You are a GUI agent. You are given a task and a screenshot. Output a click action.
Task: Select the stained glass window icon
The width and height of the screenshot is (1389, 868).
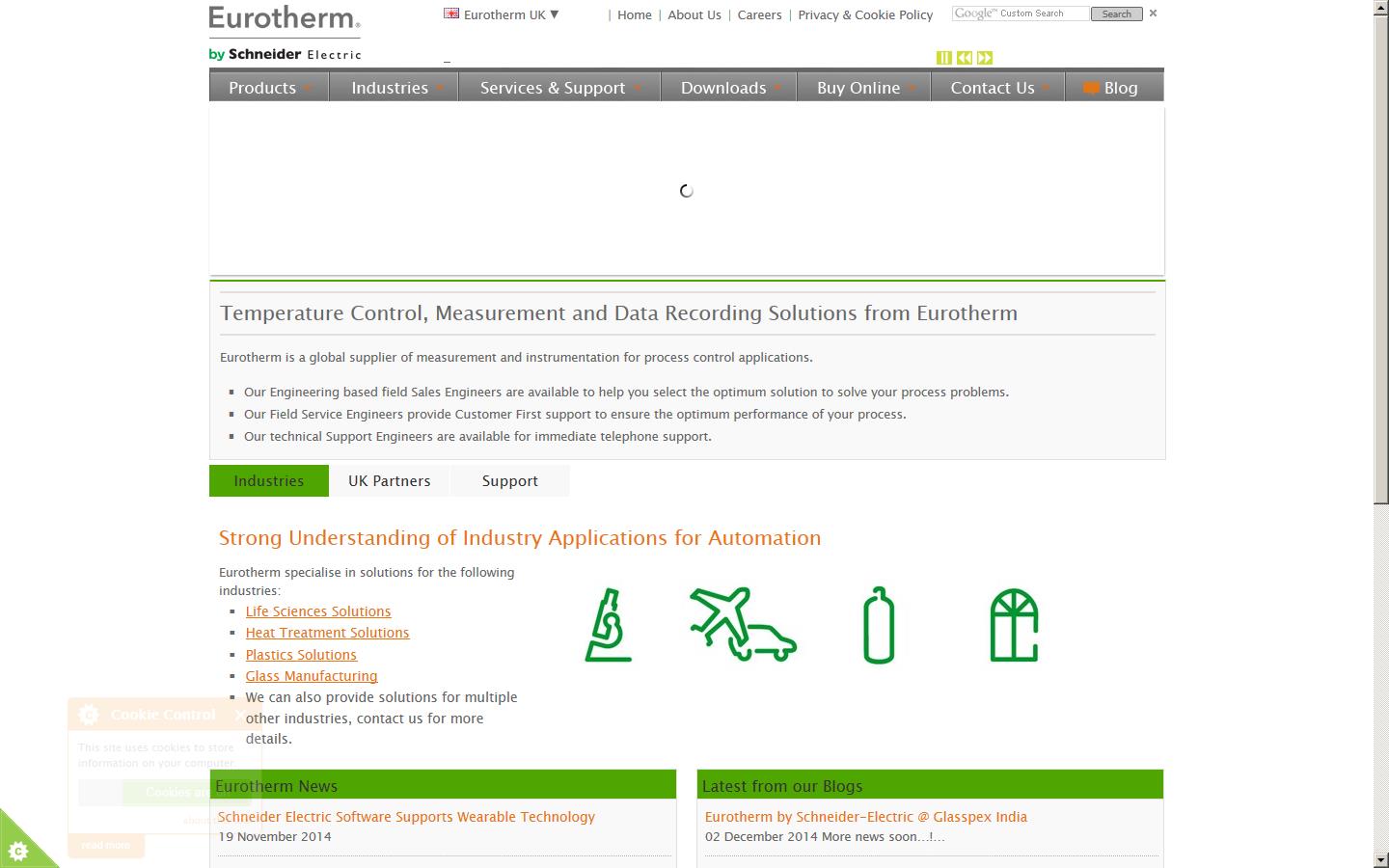(x=1014, y=624)
